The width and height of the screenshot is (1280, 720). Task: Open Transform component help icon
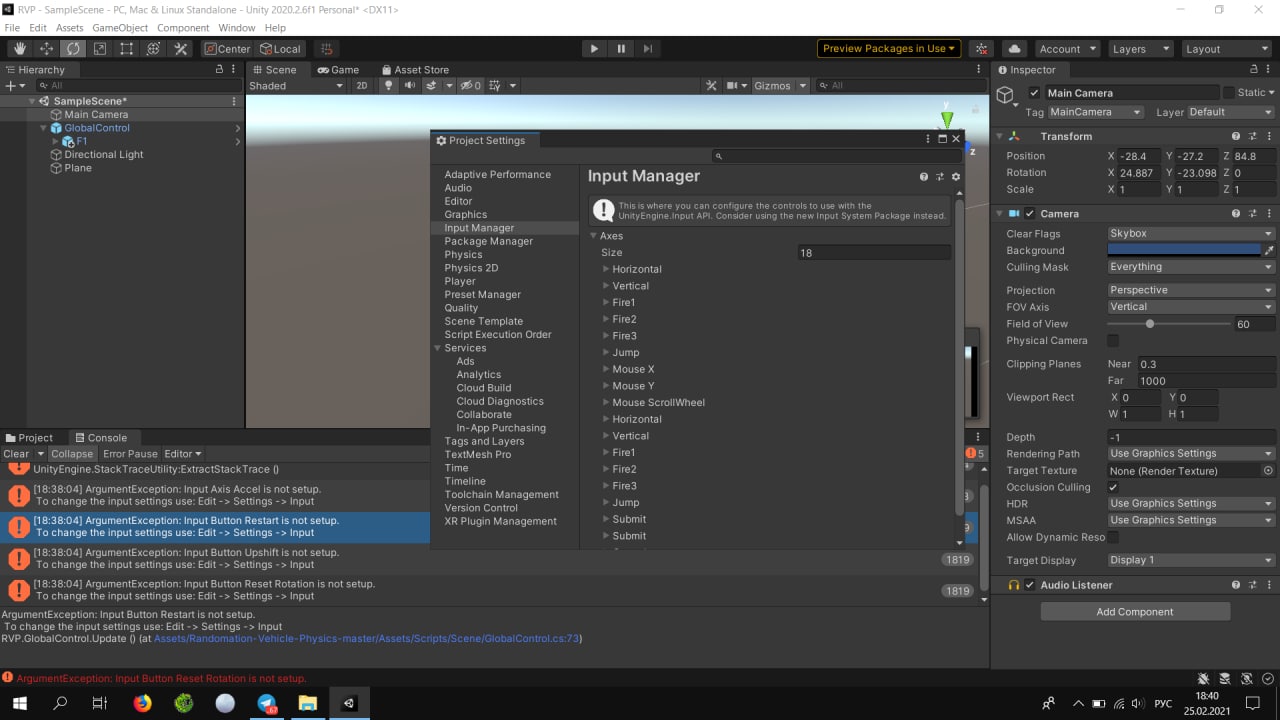(1237, 136)
